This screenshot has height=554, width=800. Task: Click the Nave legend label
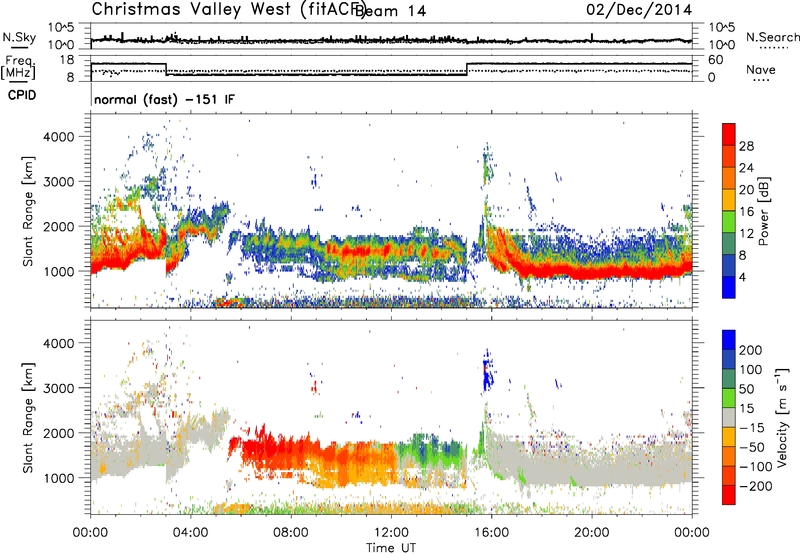(761, 69)
